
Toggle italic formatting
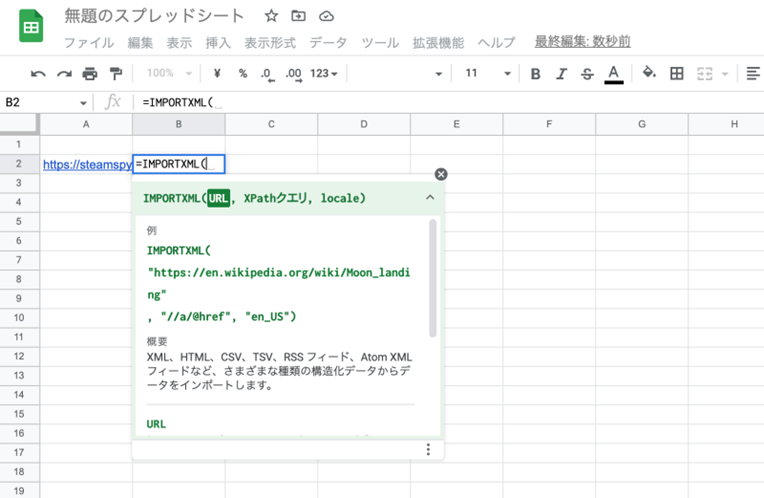click(x=561, y=74)
